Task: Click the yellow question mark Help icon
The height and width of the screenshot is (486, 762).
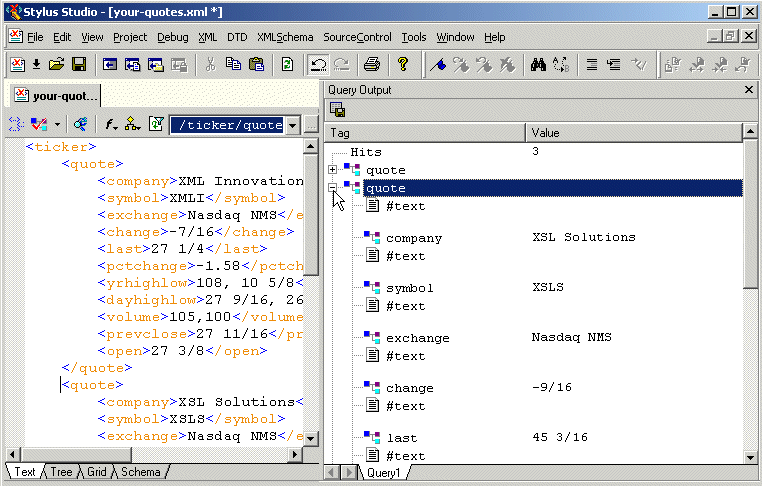Action: 403,65
